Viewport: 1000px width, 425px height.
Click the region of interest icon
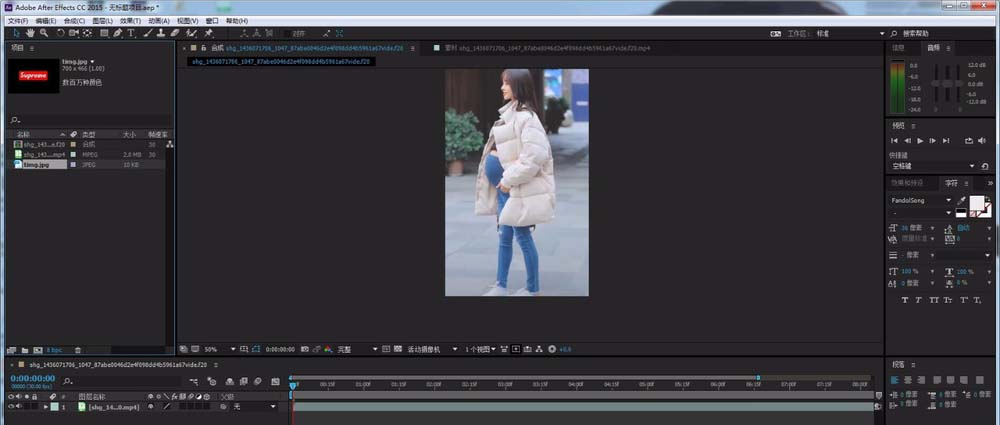point(386,349)
